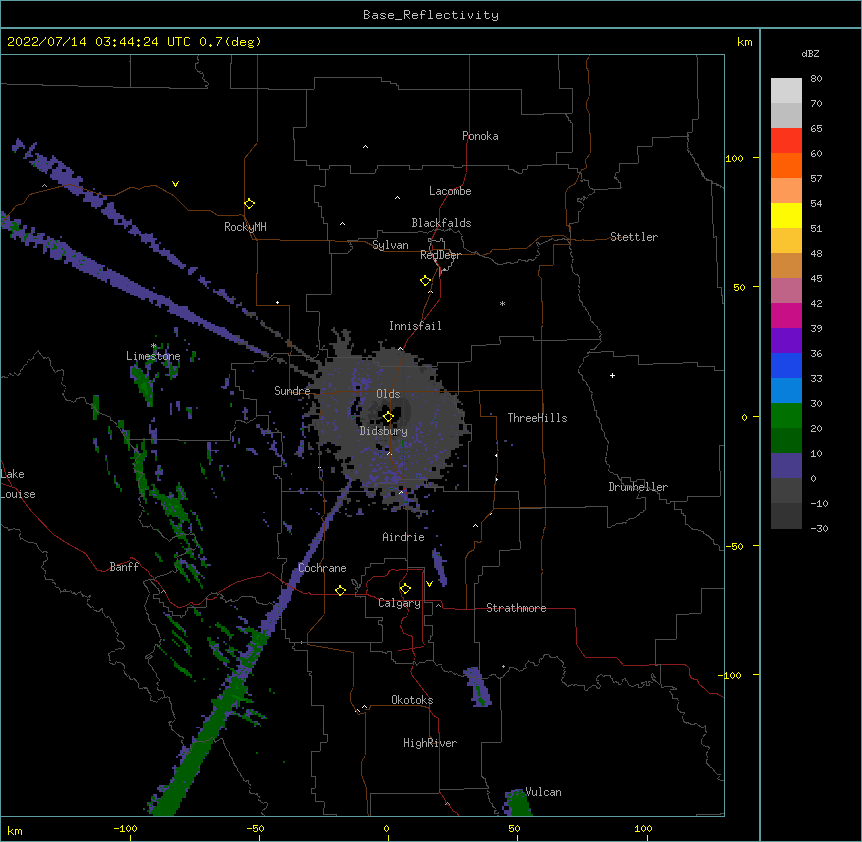Click the small purple echo east of Airdrie

point(439,567)
